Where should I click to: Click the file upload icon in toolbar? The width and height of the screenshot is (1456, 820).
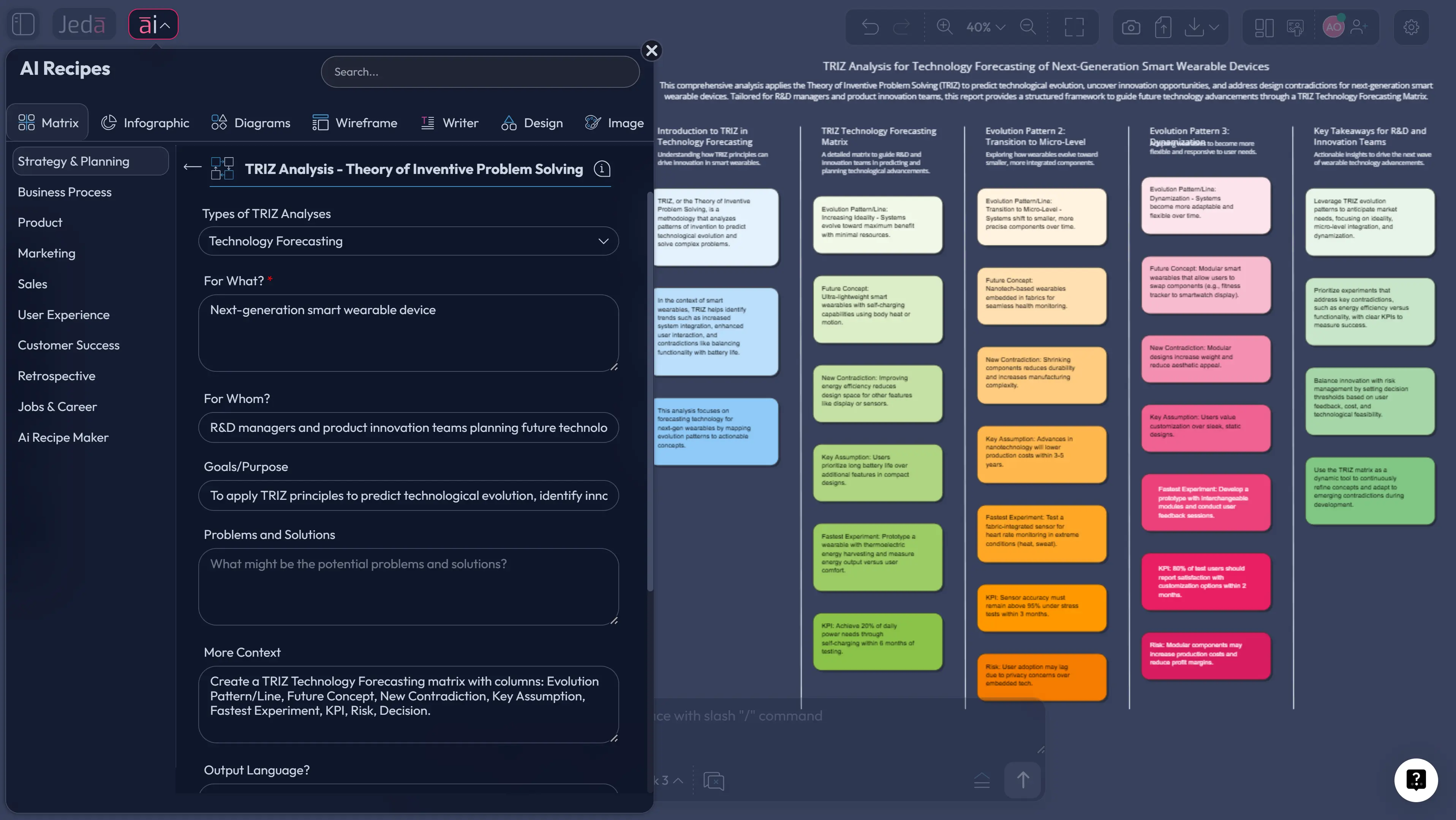point(1163,27)
